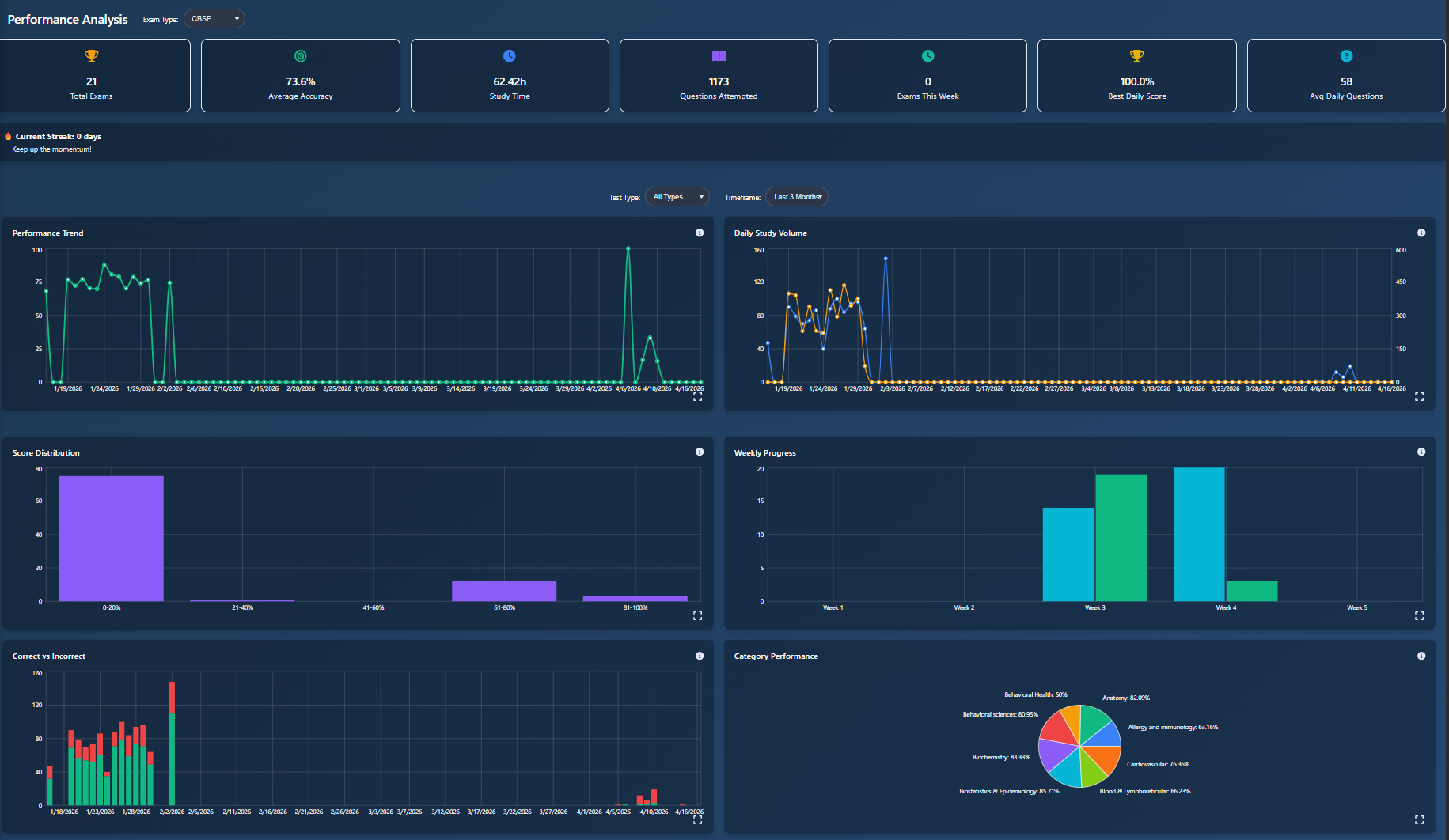This screenshot has height=840, width=1449.
Task: Click the Anatomy label on Category Performance
Action: (x=1125, y=698)
